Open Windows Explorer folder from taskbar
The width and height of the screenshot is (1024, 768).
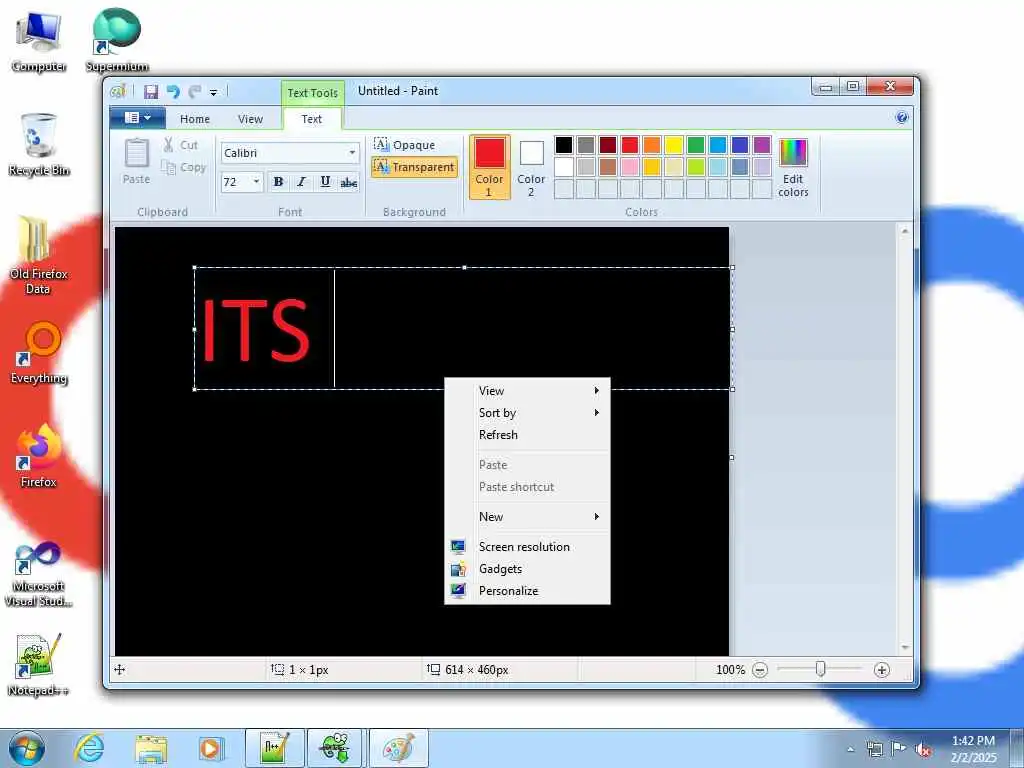click(151, 748)
